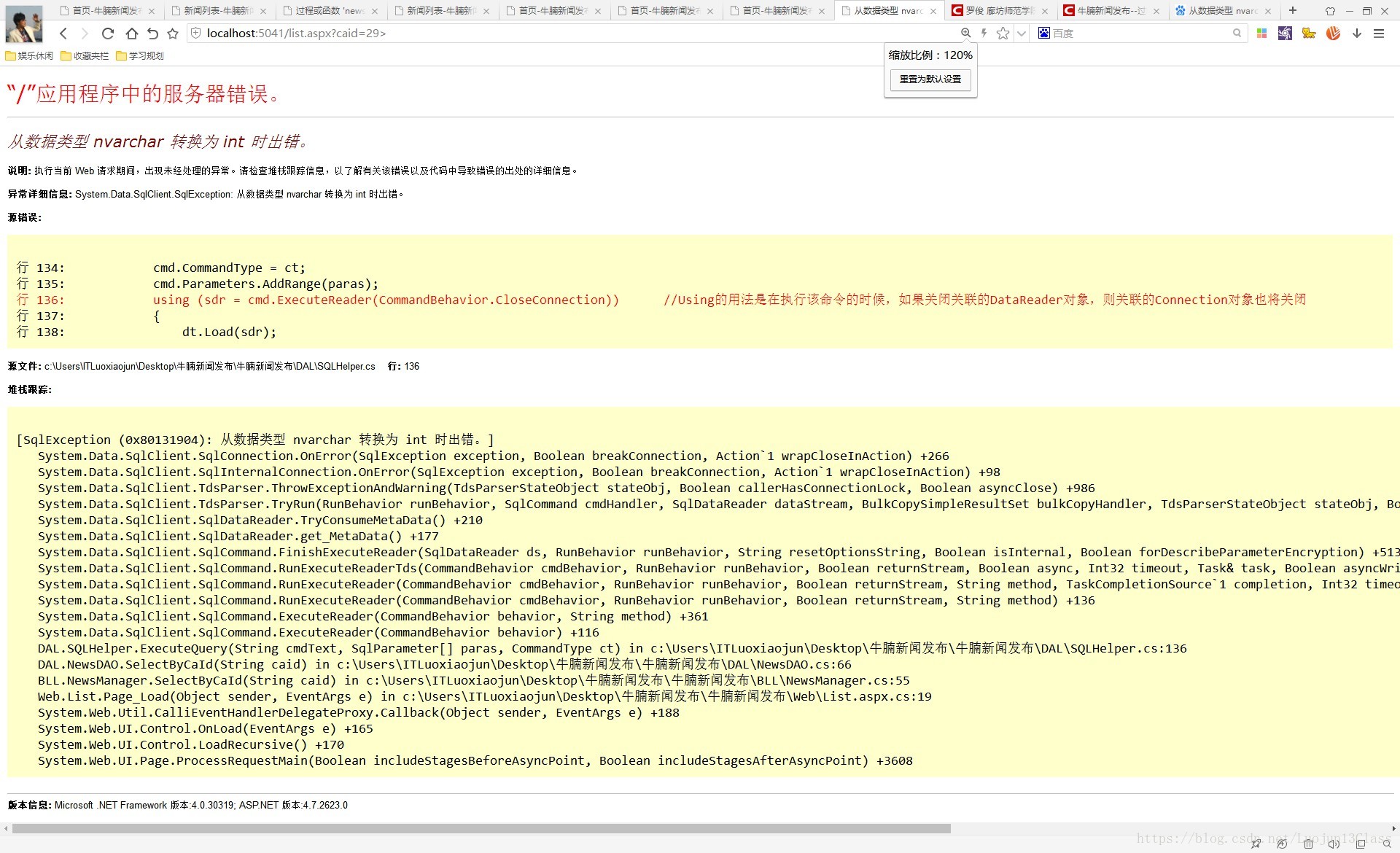
Task: Switch to last 从数据类型 nvarc tab
Action: 1223,11
